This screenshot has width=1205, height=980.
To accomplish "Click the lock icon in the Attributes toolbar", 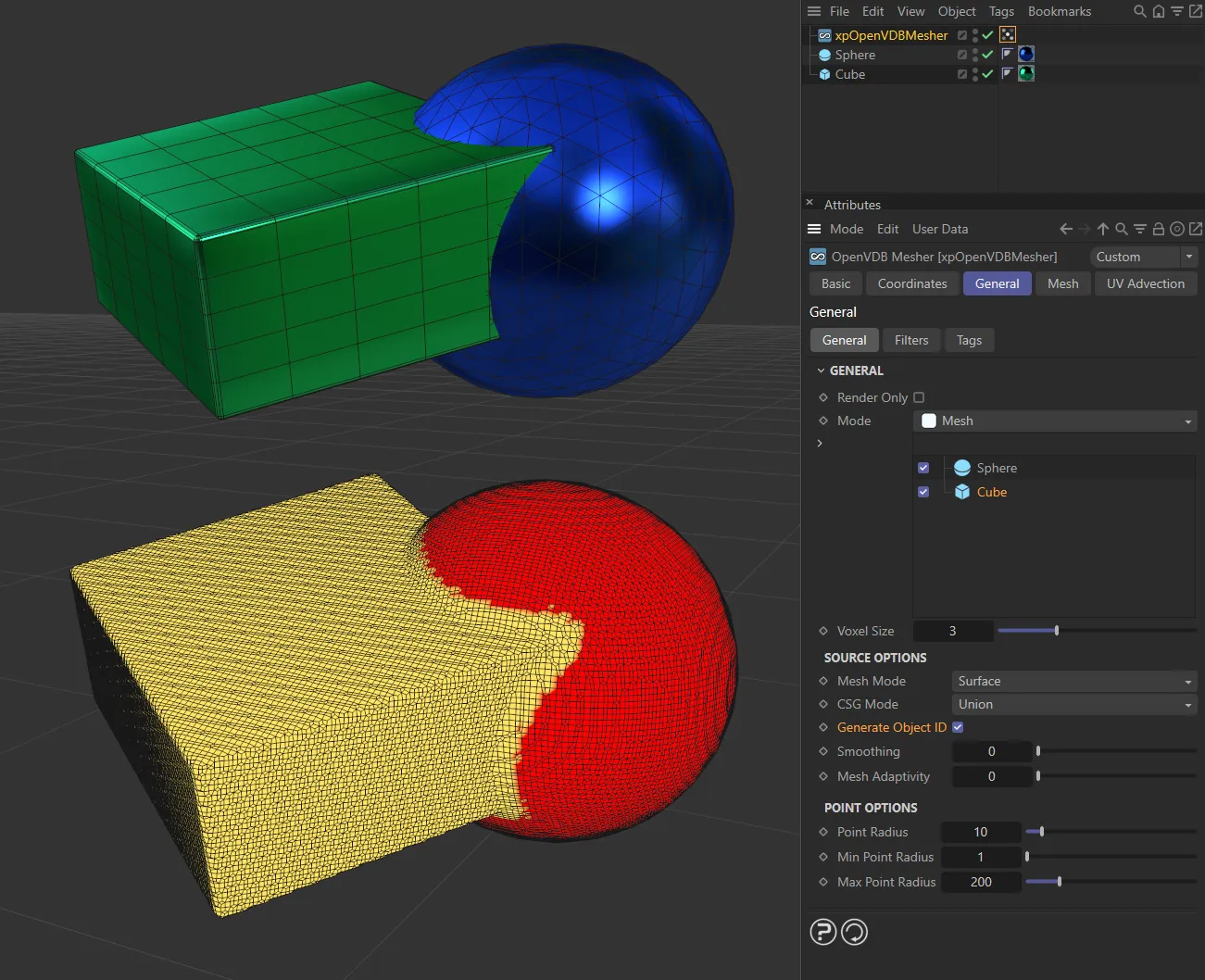I will [x=1158, y=229].
